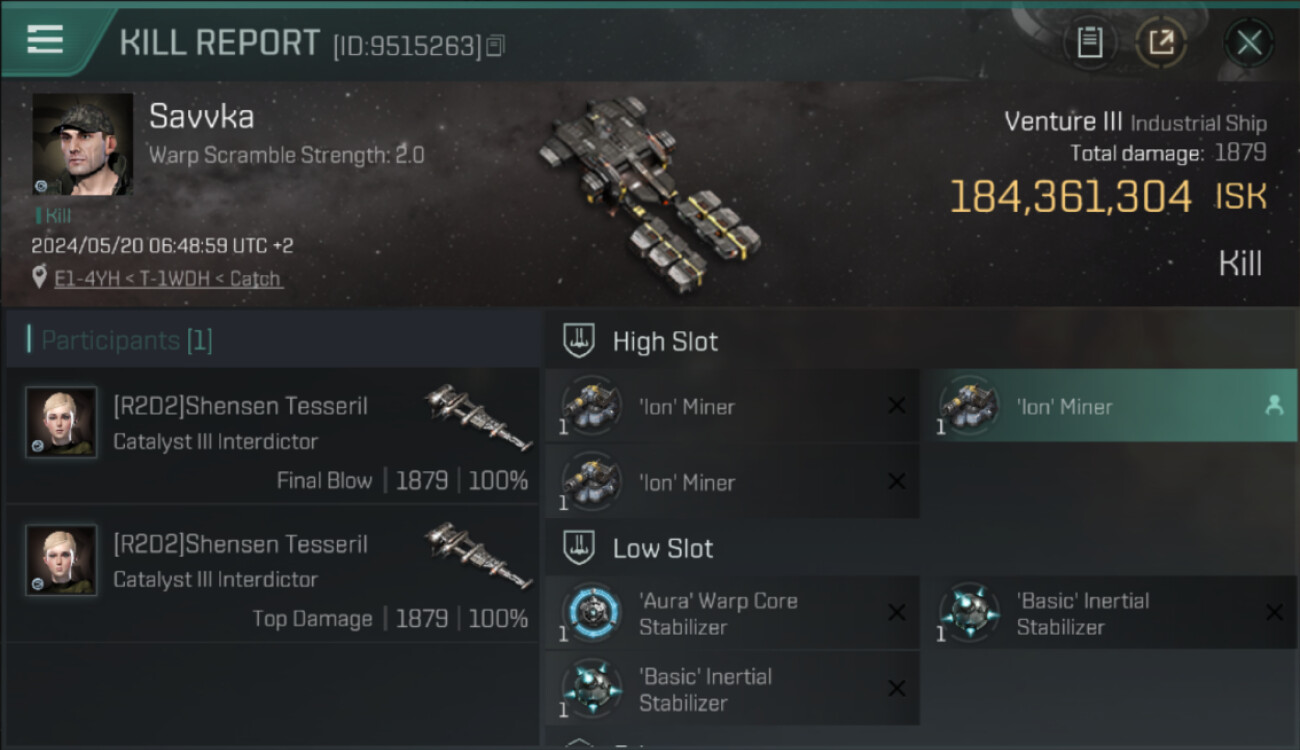Collapse the High Slot section header
The height and width of the screenshot is (750, 1300).
tap(921, 341)
